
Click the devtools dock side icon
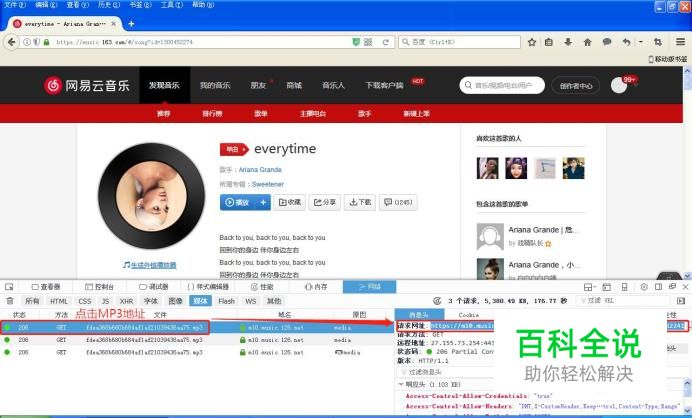658,287
